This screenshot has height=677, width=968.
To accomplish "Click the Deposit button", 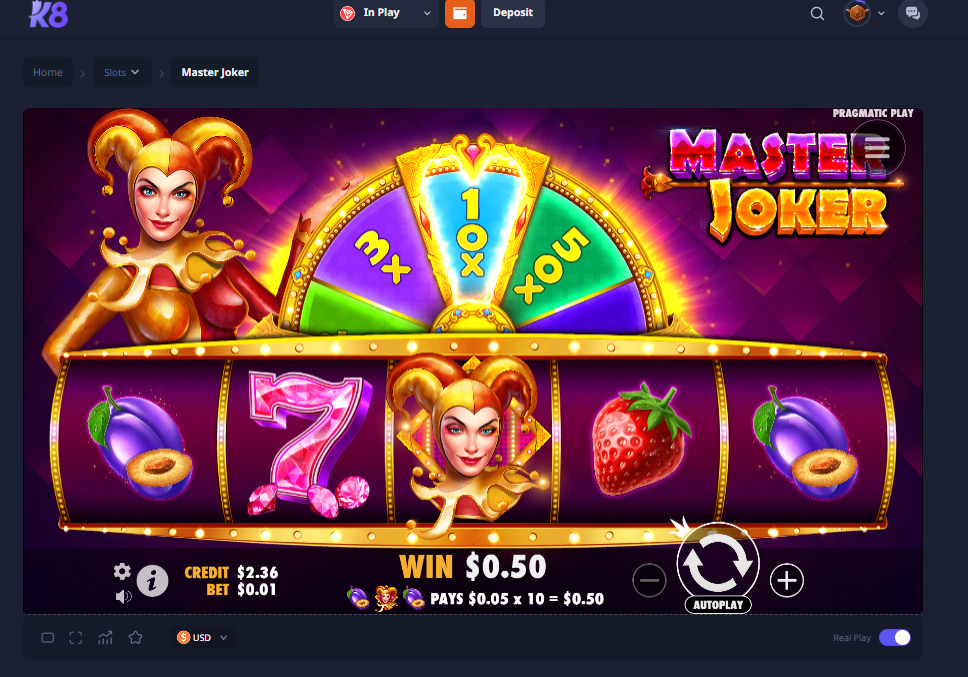I will point(513,13).
